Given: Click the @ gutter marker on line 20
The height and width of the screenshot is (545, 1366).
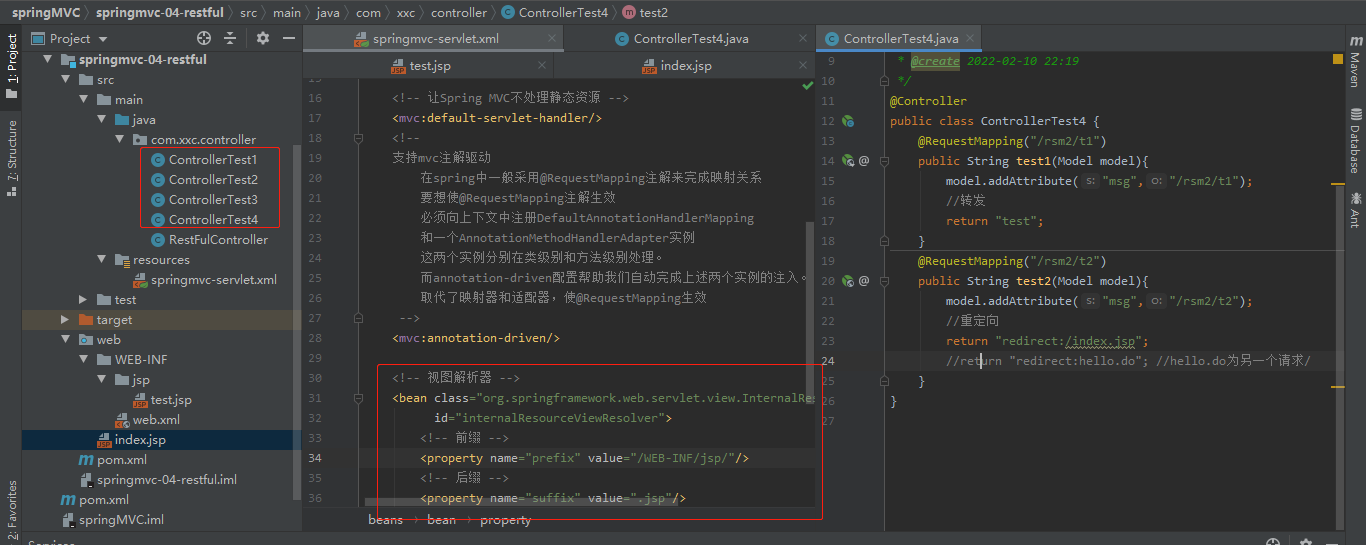Looking at the screenshot, I should click(864, 281).
